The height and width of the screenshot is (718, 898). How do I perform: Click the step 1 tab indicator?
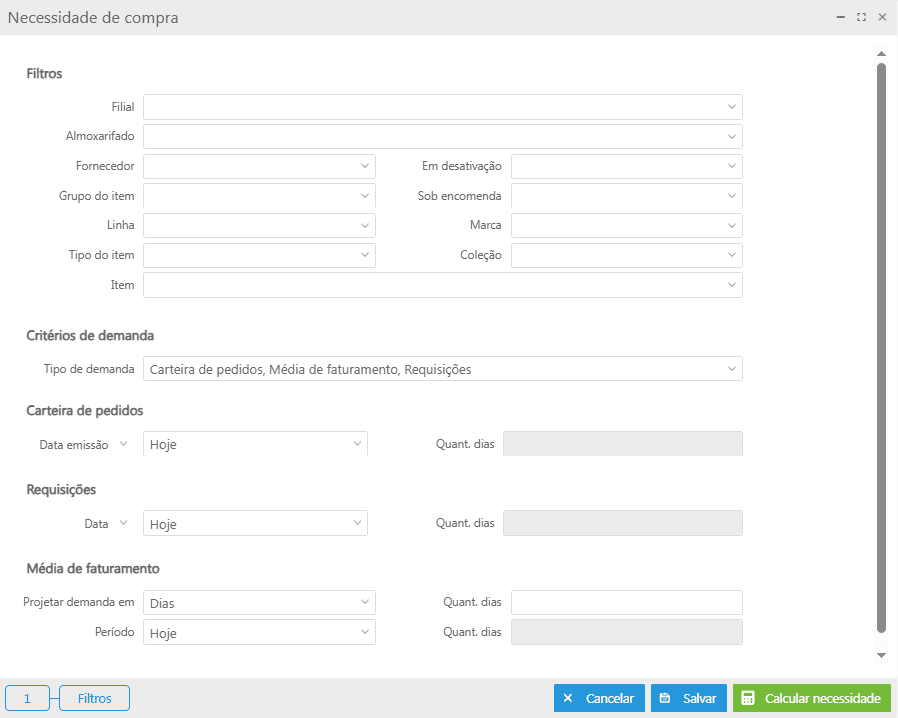pos(27,698)
